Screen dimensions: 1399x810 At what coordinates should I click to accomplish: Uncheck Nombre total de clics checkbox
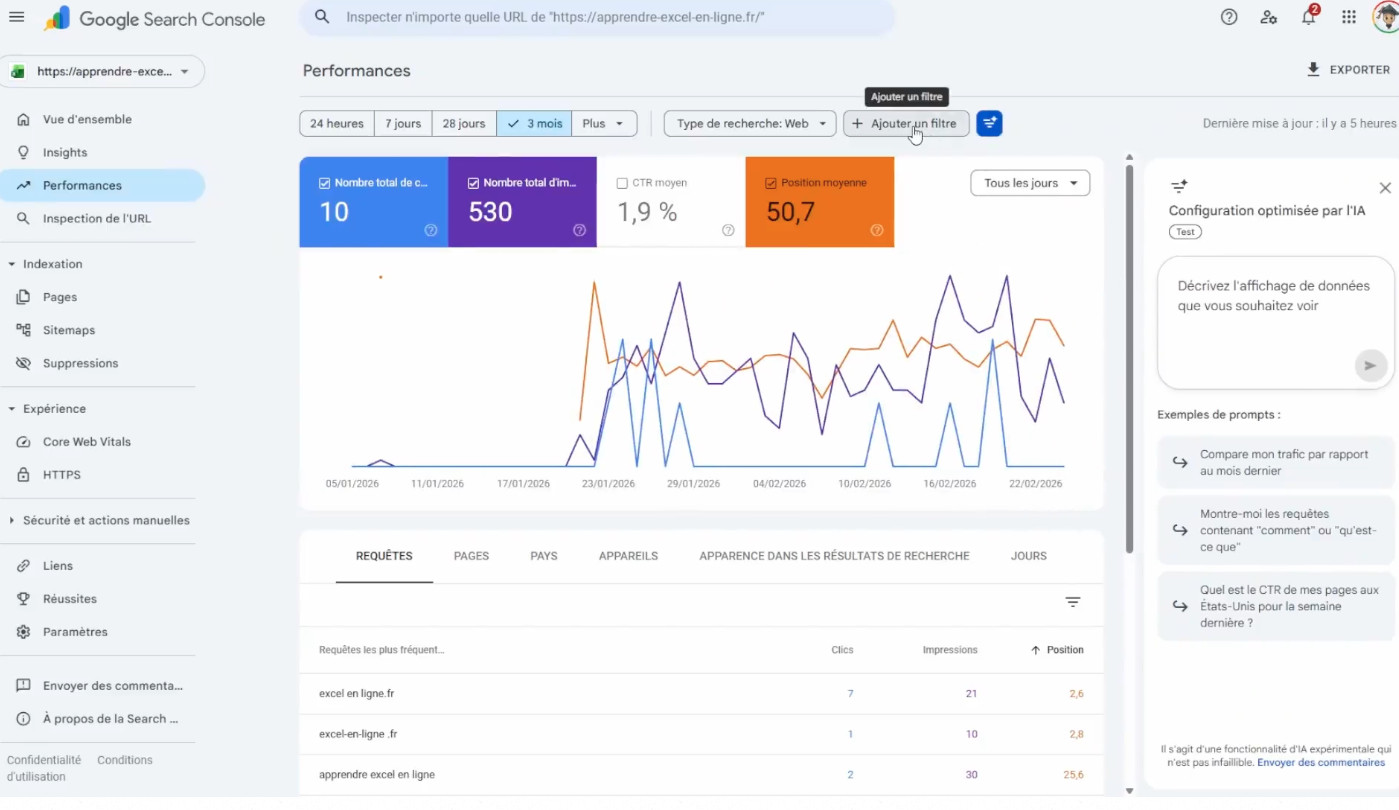point(324,183)
